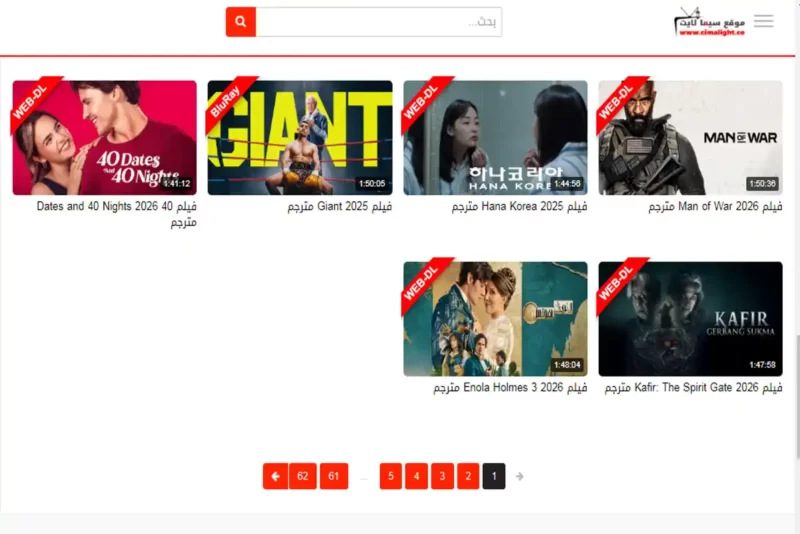Click the Enola Holmes 3 2026 title link
800x534 pixels.
click(510, 388)
